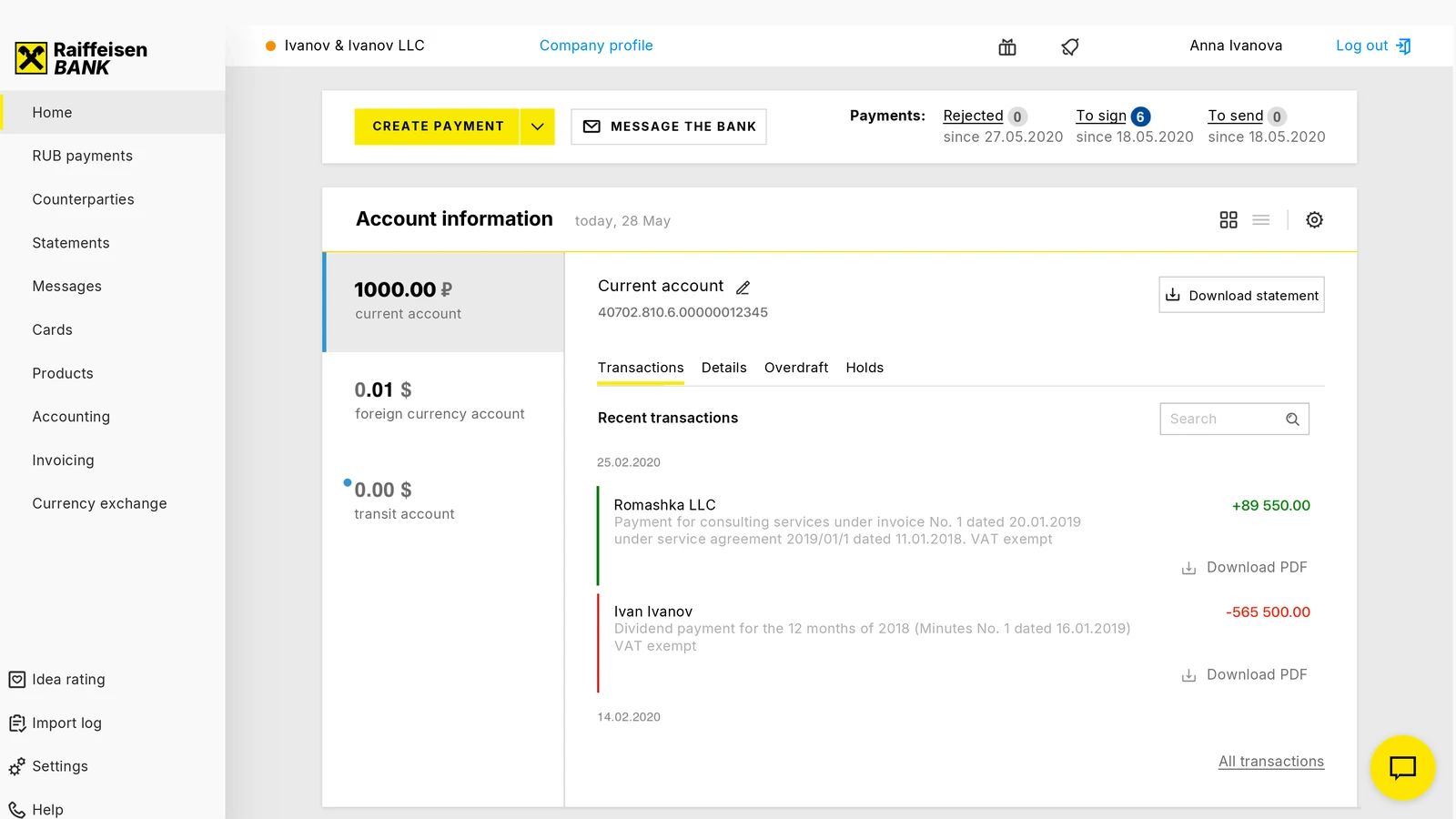The height and width of the screenshot is (819, 1456).
Task: Click the Idea rating heart icon
Action: 17,680
